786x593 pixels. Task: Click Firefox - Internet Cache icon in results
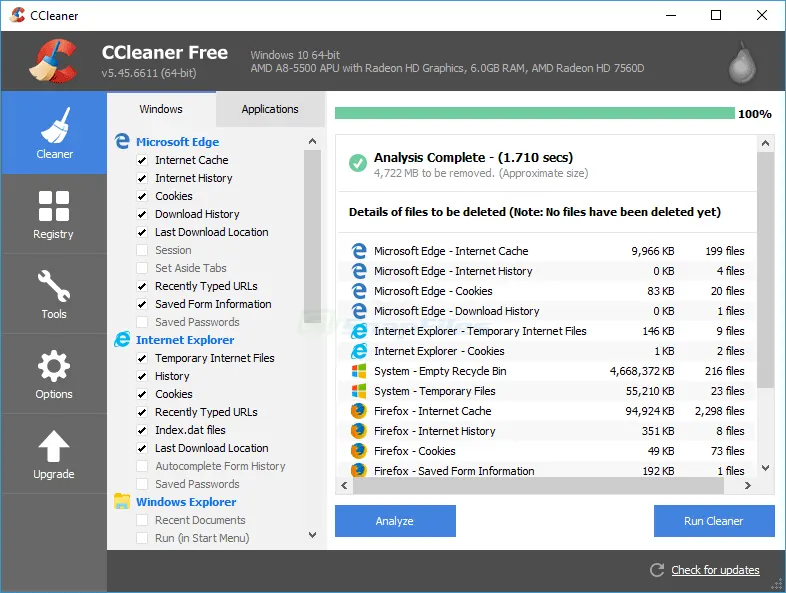pyautogui.click(x=359, y=411)
